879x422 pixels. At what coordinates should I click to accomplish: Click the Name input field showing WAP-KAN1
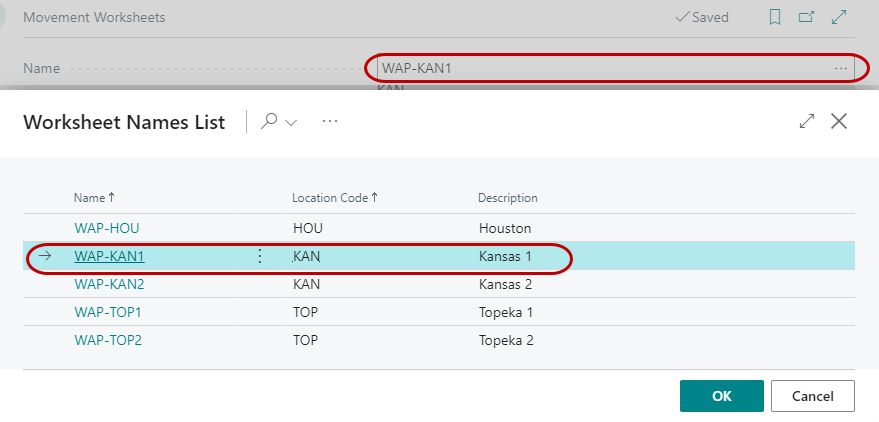coord(600,68)
